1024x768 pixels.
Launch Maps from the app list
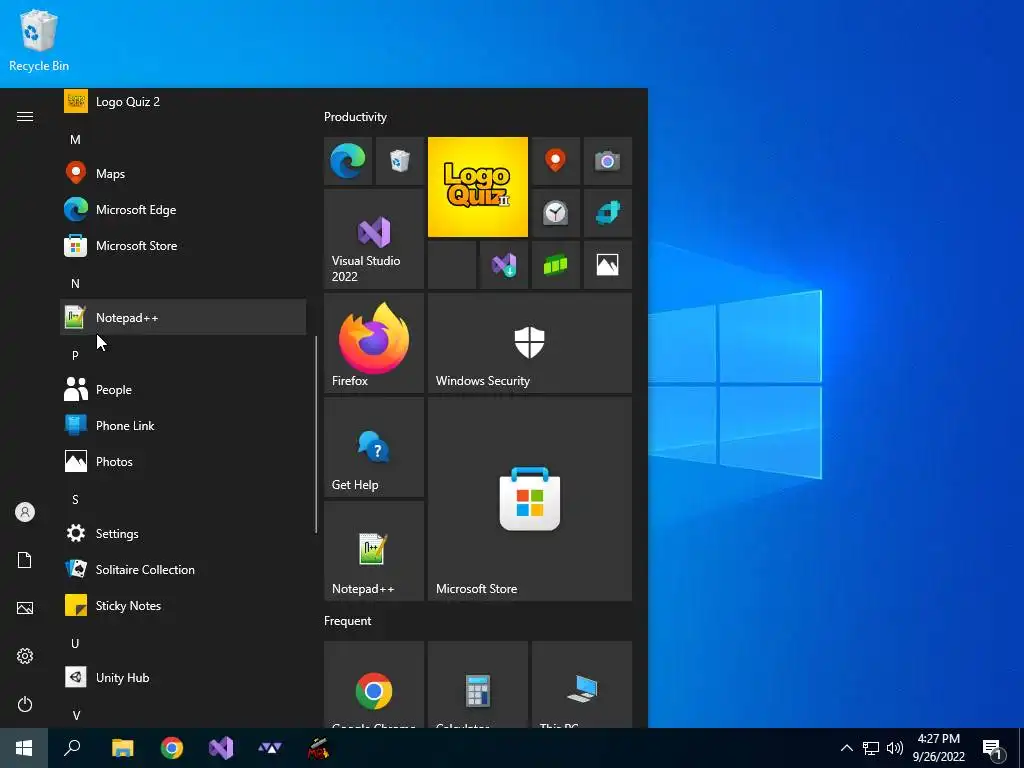[x=183, y=174]
